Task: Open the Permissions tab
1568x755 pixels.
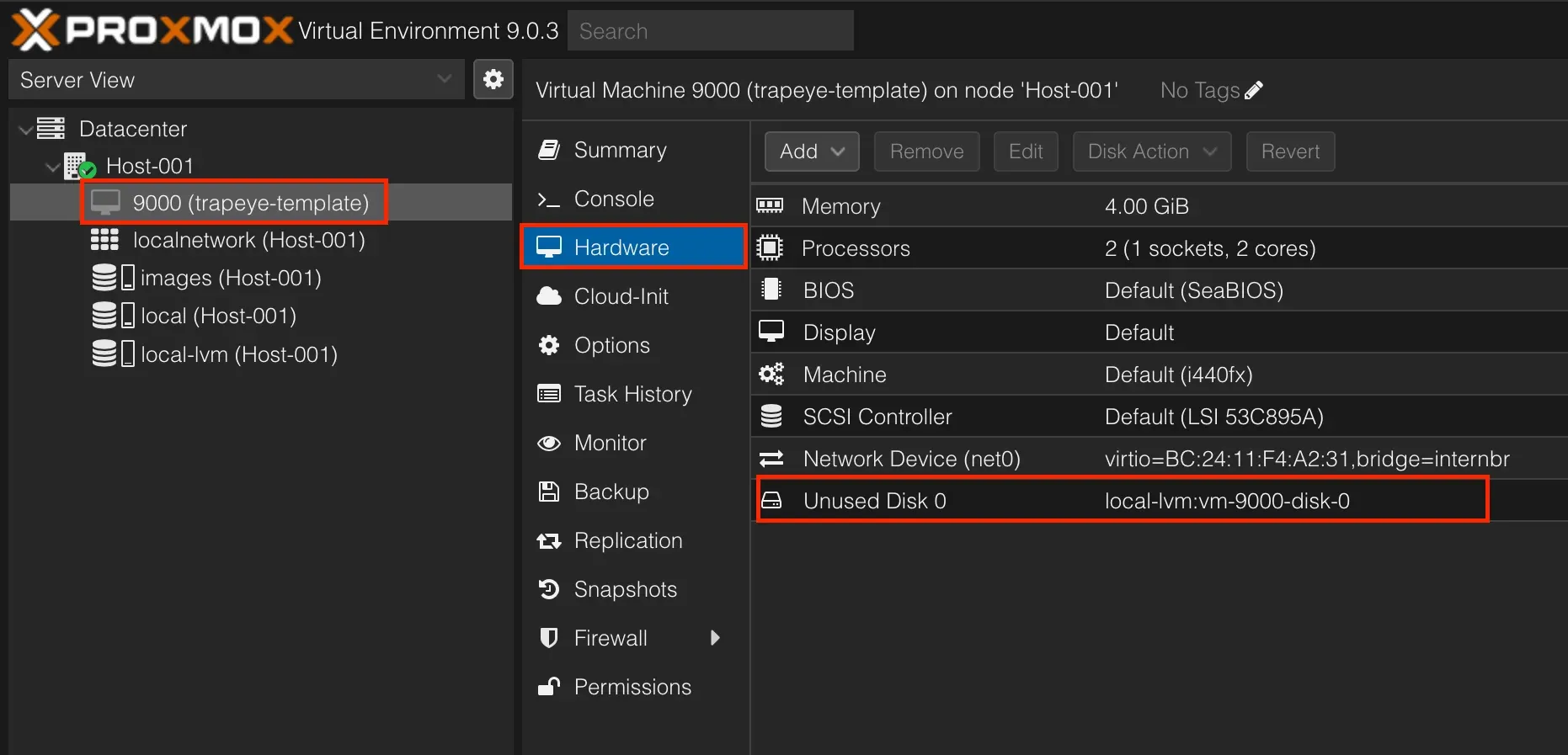Action: click(x=635, y=687)
